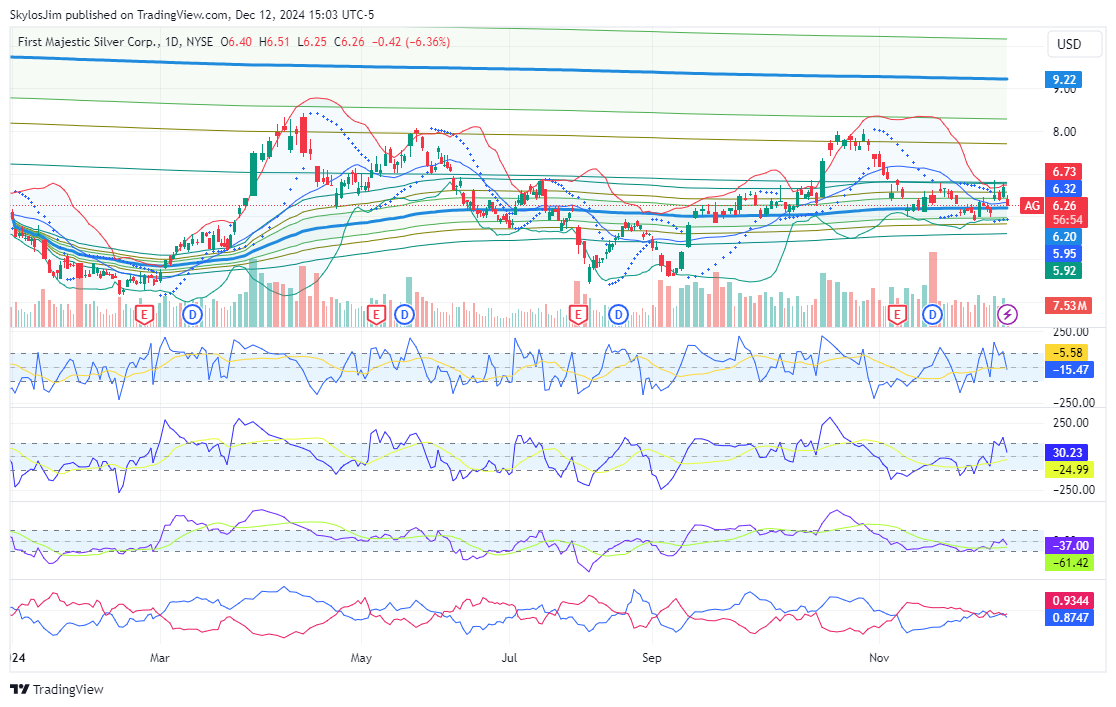The width and height of the screenshot is (1116, 707).
Task: Click the blue 6.20 price label
Action: 1064,236
